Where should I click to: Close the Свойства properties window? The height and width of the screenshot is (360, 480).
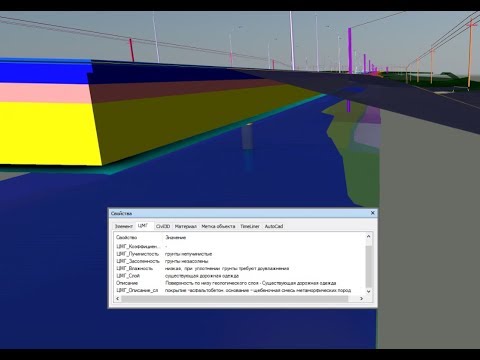point(373,213)
